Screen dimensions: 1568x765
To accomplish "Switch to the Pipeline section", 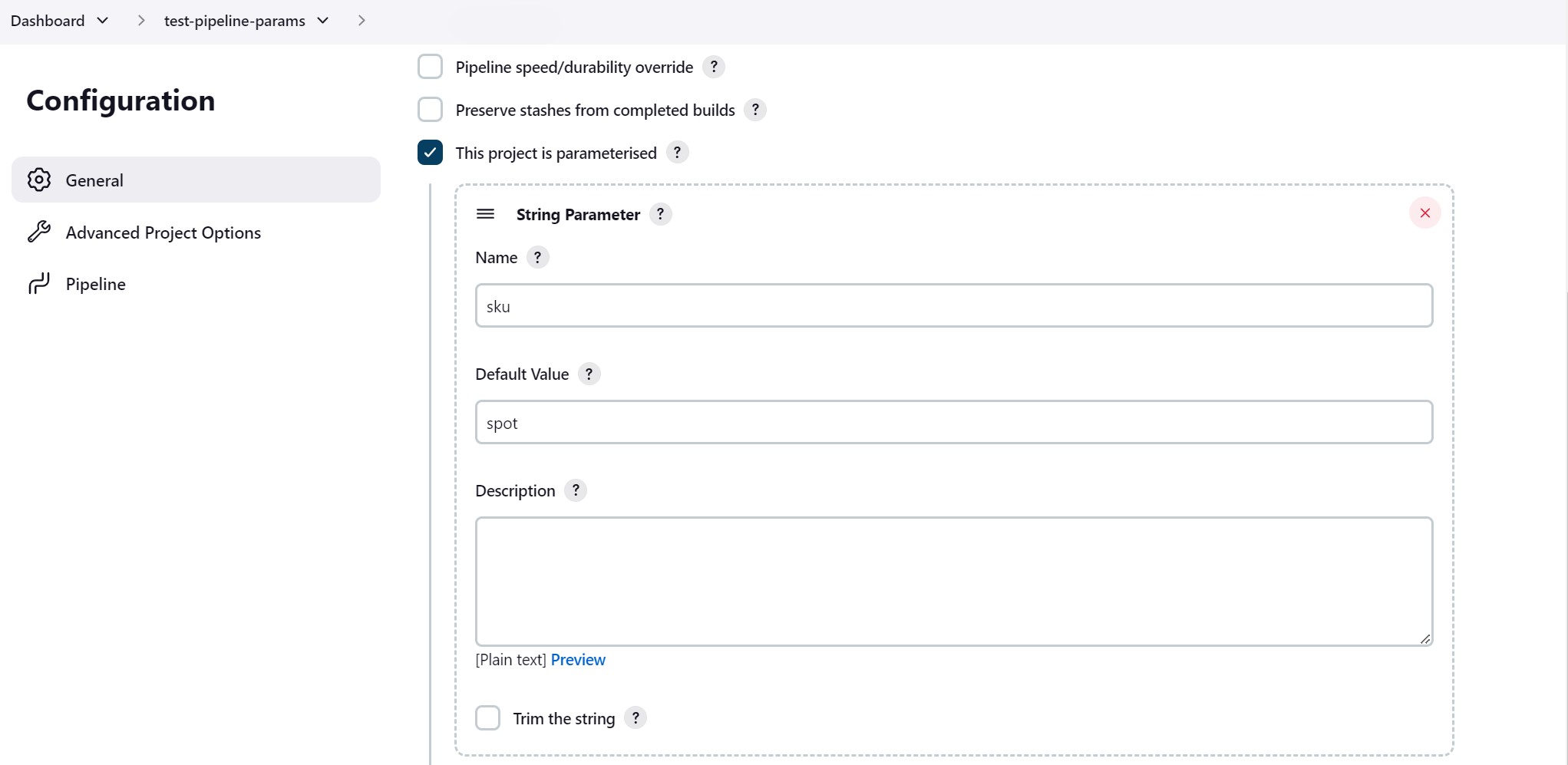I will 95,282.
